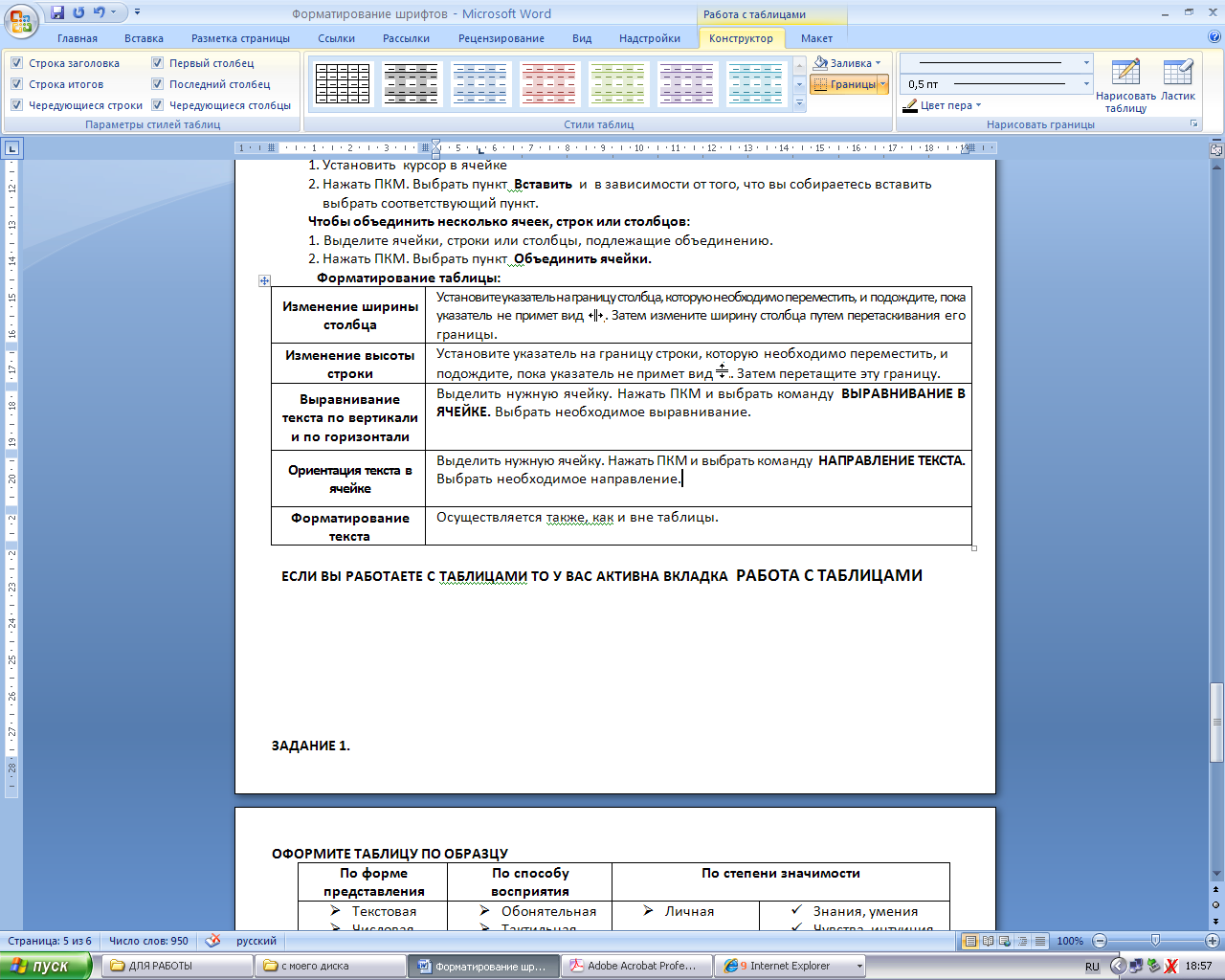Switch to Full Screen Reading view

click(989, 941)
